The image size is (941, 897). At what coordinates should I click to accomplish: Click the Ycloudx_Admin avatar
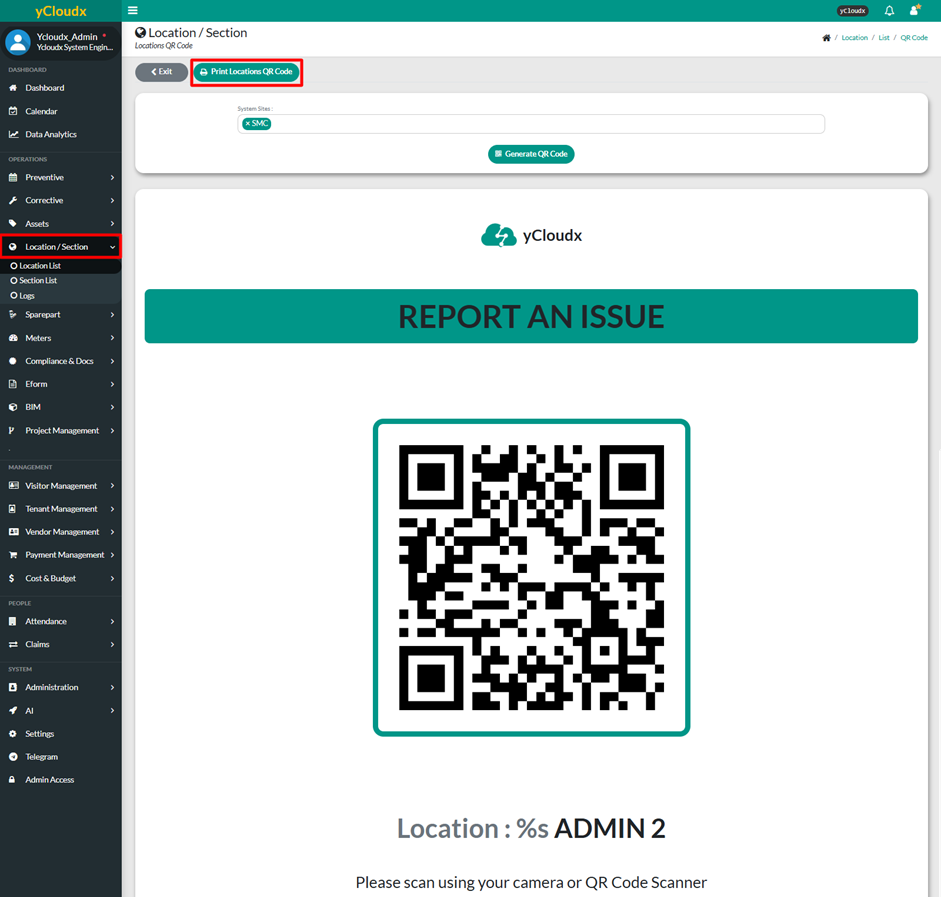(x=17, y=42)
